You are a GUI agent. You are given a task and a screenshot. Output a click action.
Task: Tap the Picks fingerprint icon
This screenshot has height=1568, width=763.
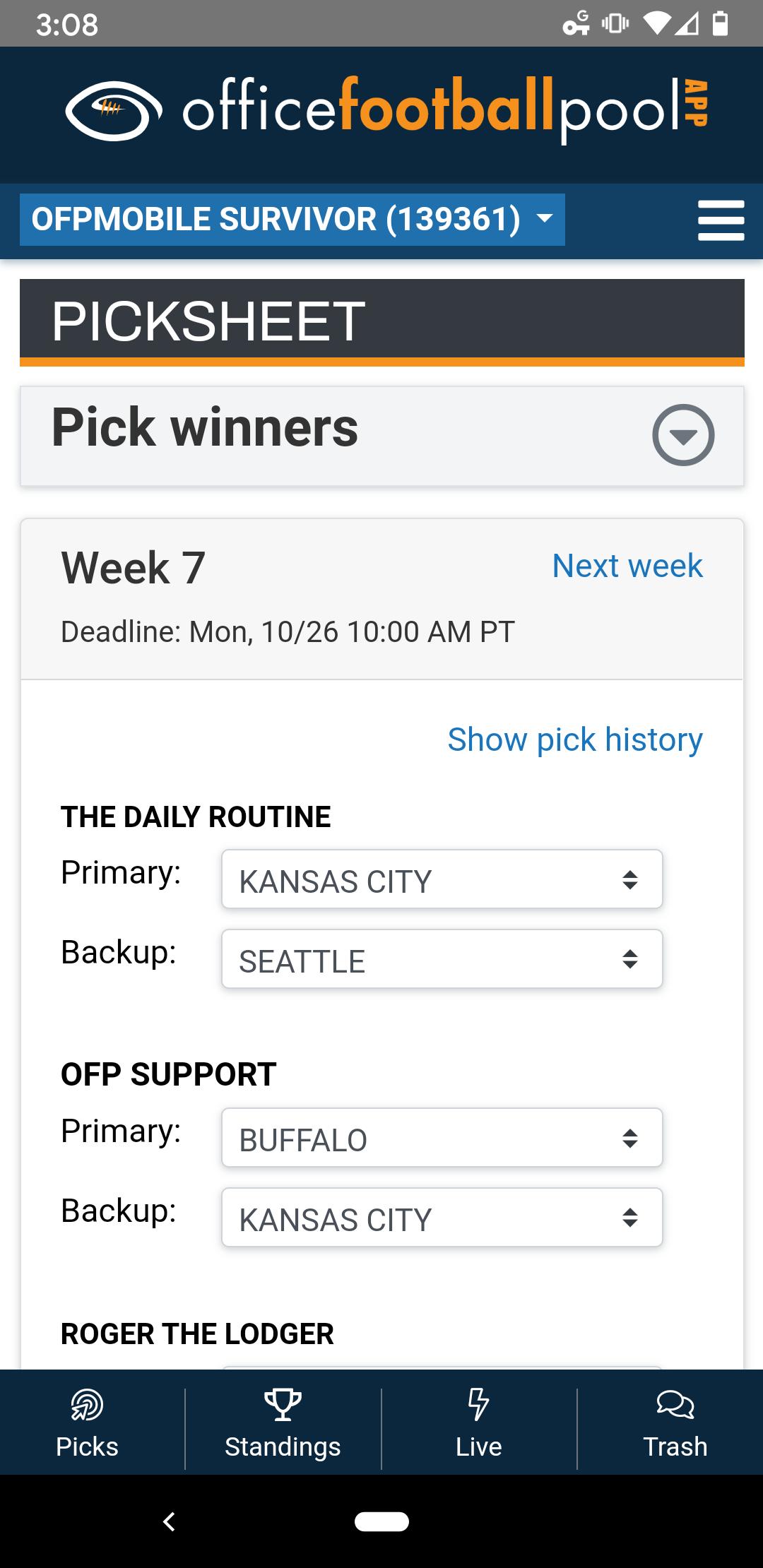(87, 1404)
